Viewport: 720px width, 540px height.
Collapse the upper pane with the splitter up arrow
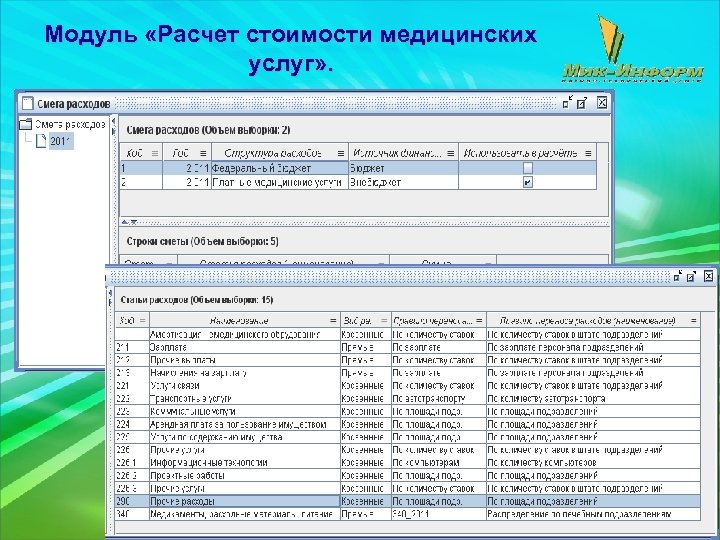[124, 222]
